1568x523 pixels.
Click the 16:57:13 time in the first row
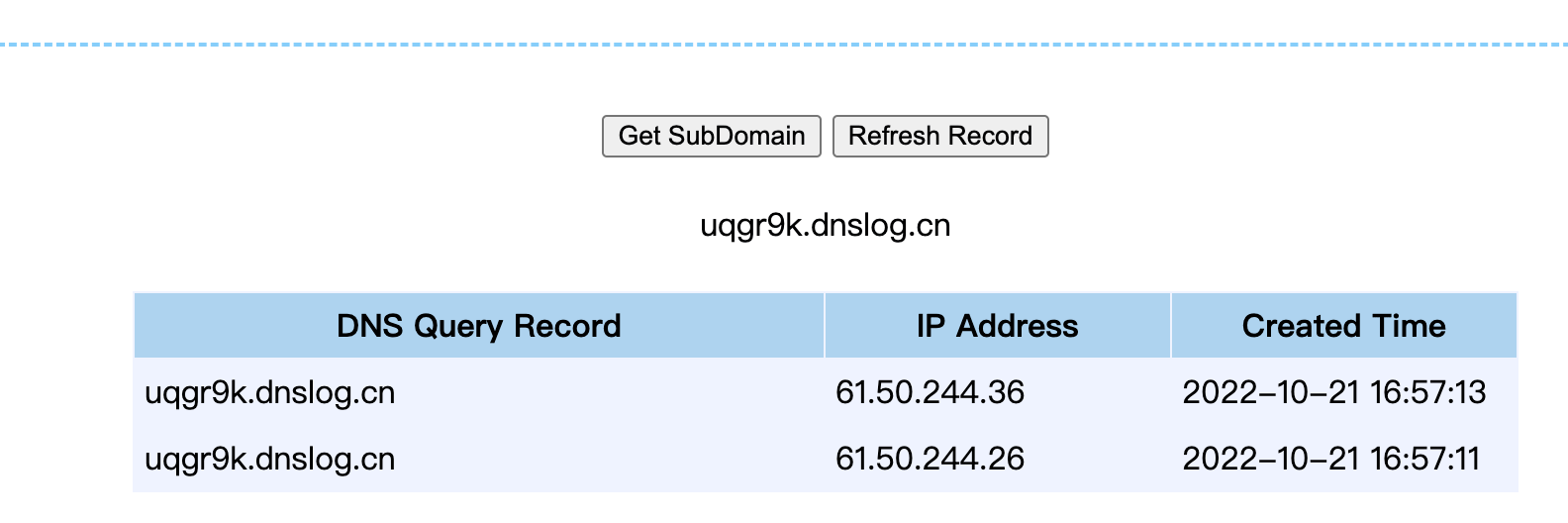tap(1427, 393)
